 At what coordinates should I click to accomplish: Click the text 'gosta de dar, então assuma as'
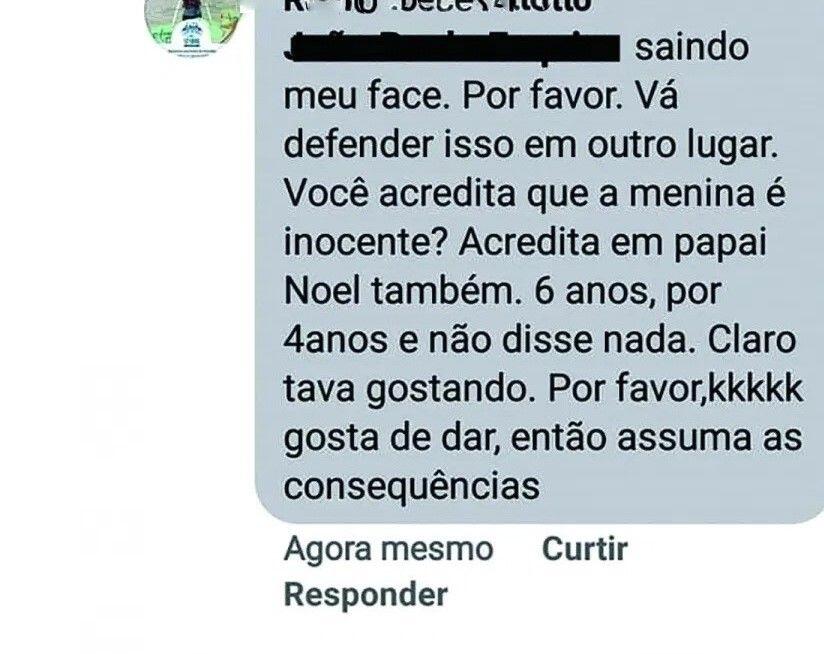pos(543,438)
